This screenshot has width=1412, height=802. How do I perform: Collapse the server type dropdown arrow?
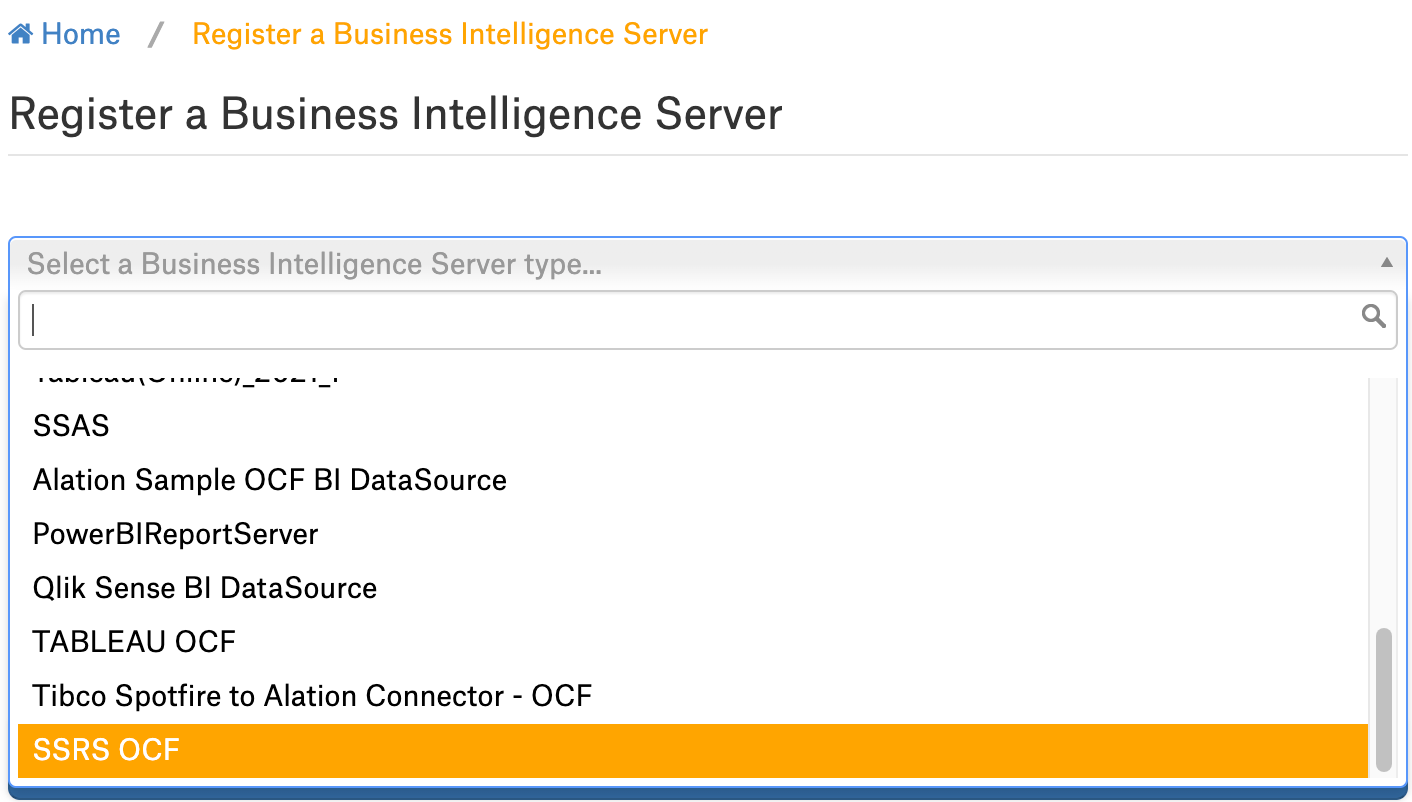click(x=1386, y=263)
